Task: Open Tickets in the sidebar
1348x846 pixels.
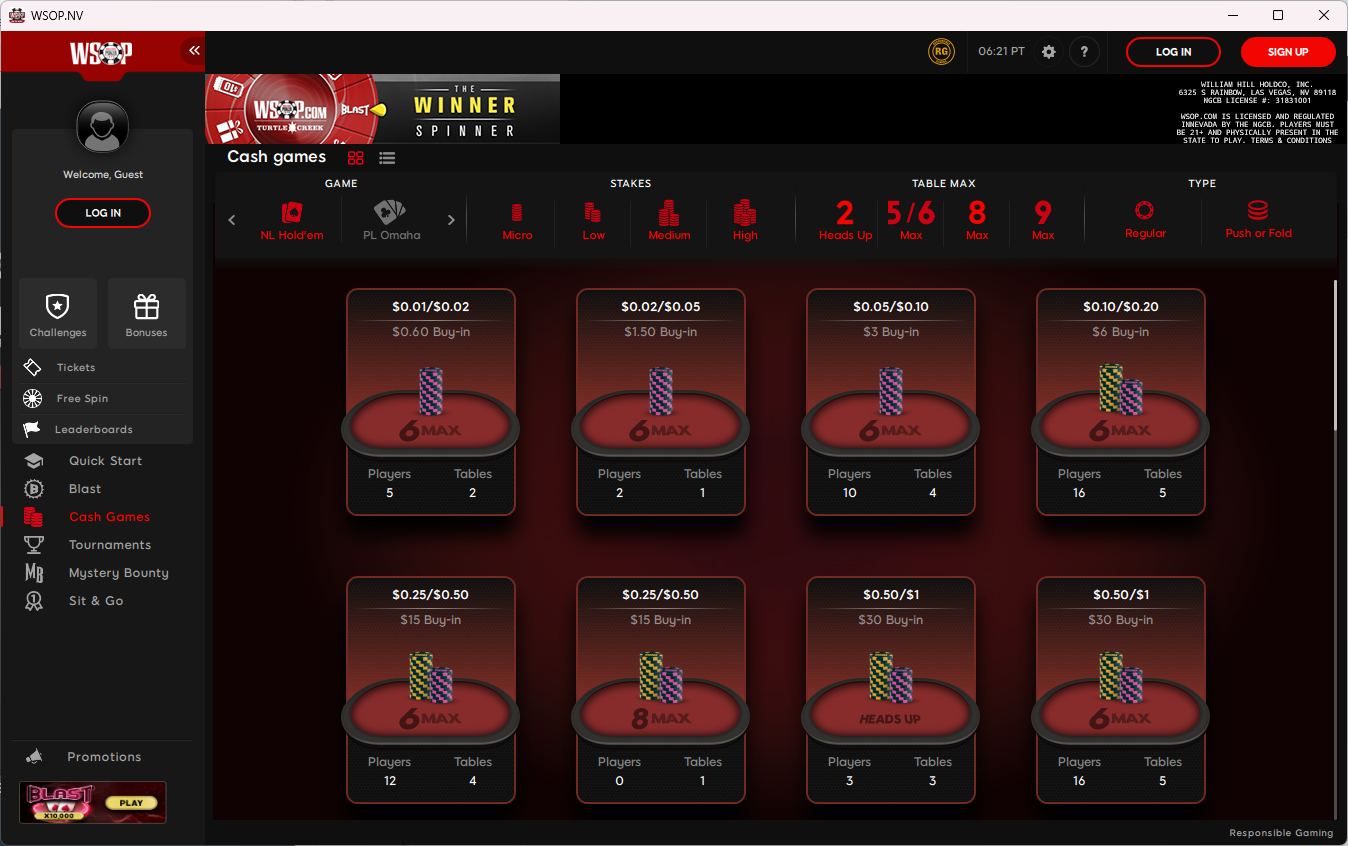Action: [x=104, y=368]
